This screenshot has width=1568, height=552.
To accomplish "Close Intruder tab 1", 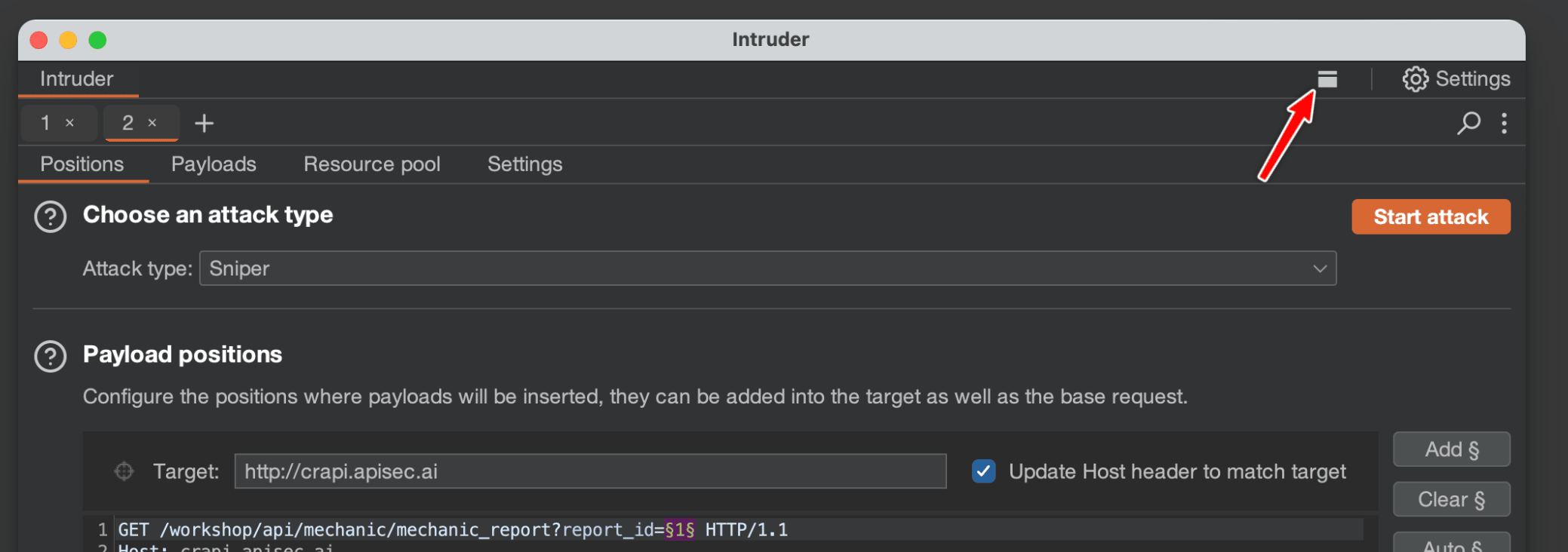I will (70, 123).
